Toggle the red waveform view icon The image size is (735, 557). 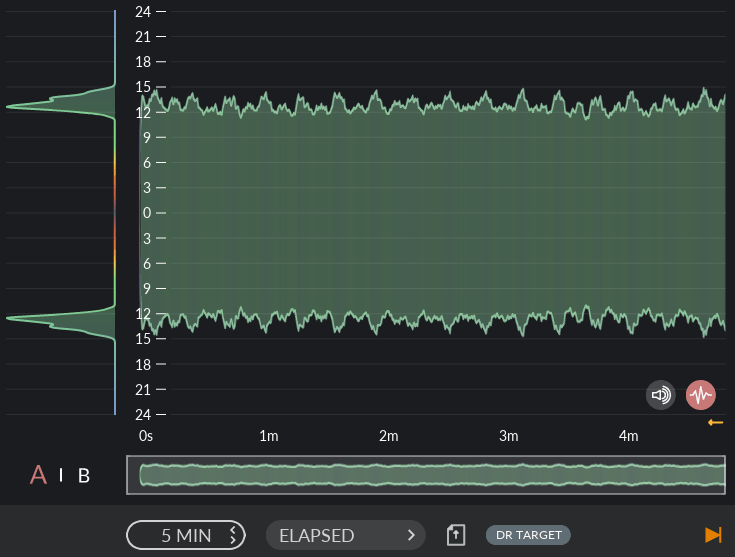[x=701, y=395]
